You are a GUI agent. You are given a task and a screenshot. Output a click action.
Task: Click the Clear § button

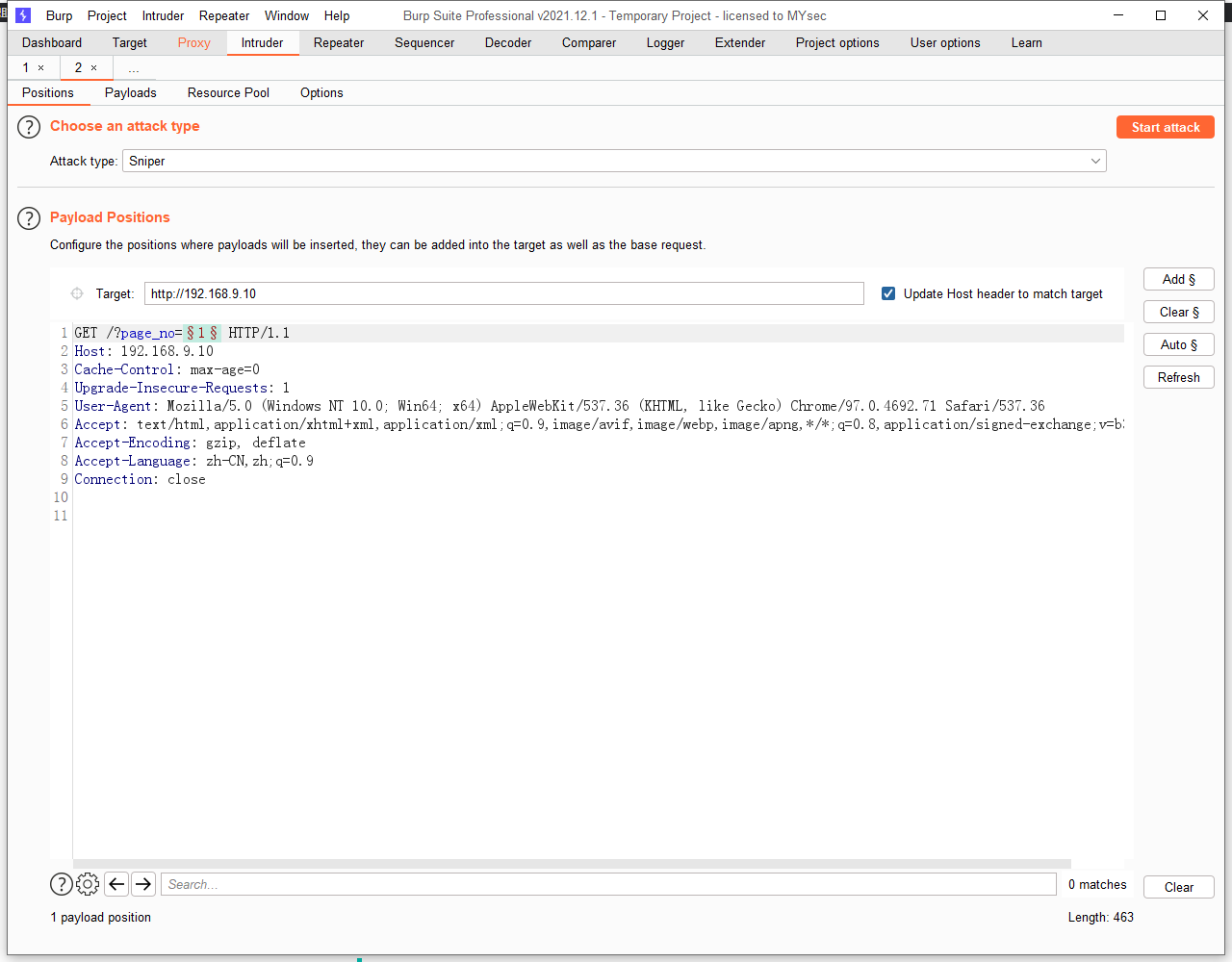(x=1179, y=312)
